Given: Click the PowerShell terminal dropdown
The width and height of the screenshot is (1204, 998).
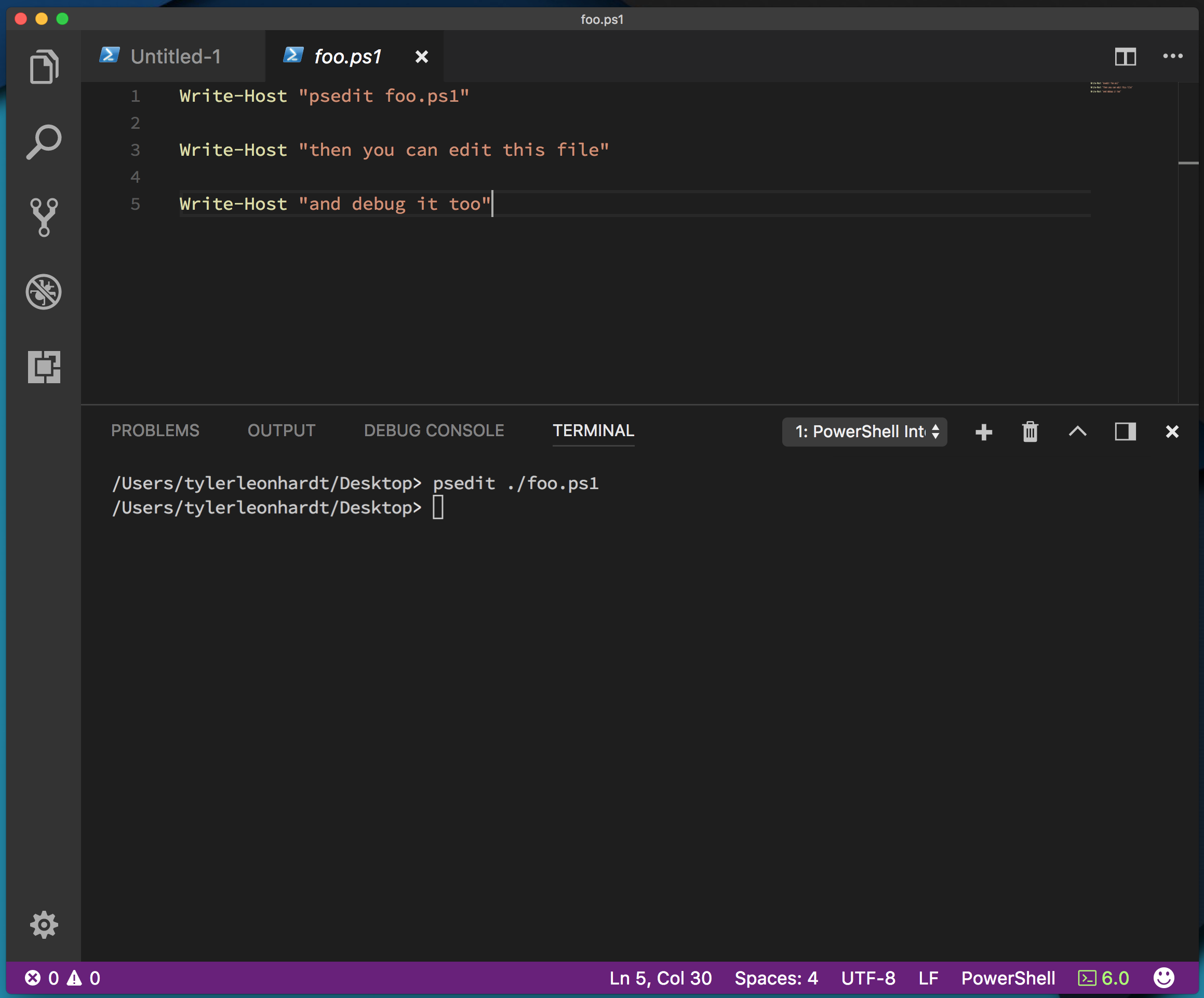Looking at the screenshot, I should click(864, 432).
